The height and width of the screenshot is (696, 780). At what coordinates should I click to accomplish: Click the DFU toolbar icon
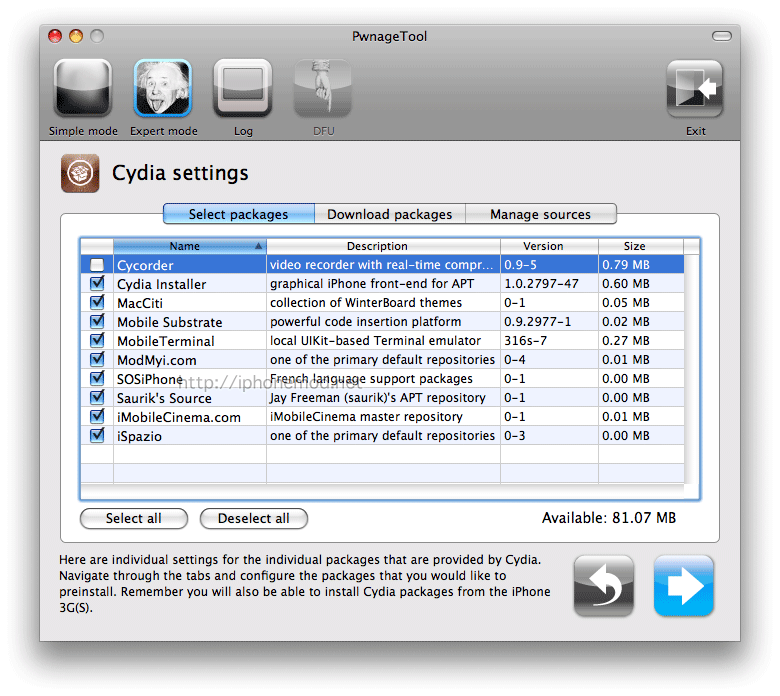[x=323, y=88]
